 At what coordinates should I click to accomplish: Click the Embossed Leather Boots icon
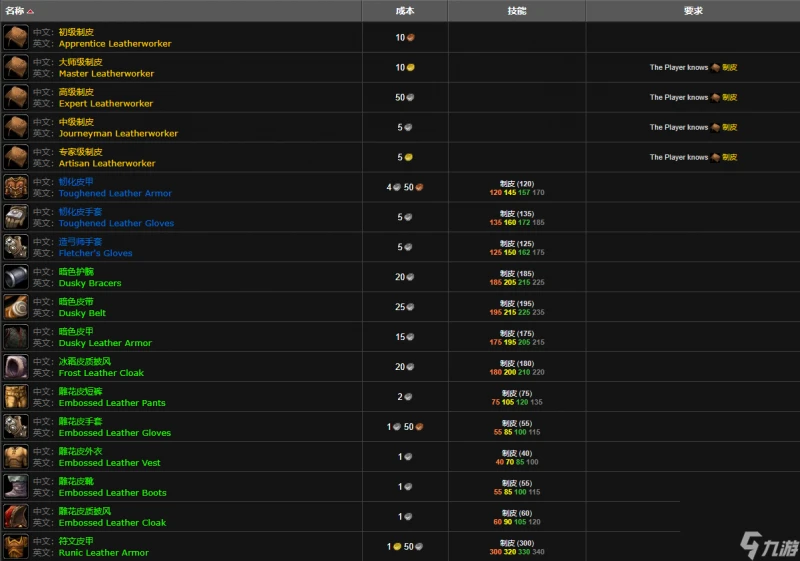coord(16,487)
